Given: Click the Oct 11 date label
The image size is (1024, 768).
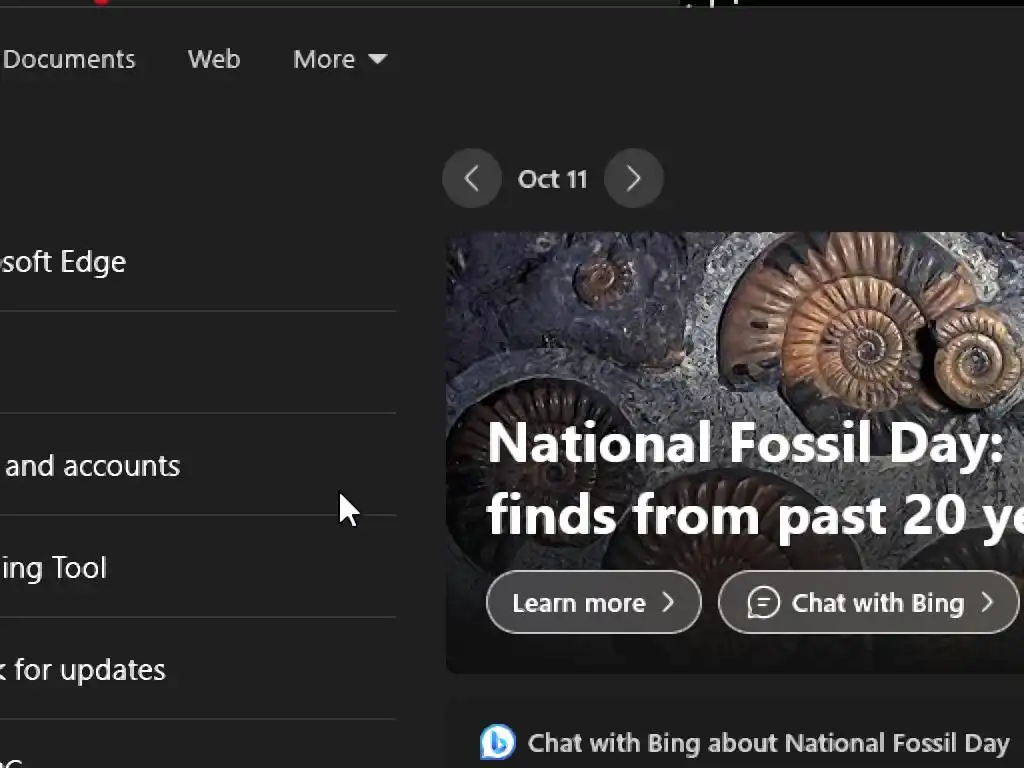Looking at the screenshot, I should (552, 179).
